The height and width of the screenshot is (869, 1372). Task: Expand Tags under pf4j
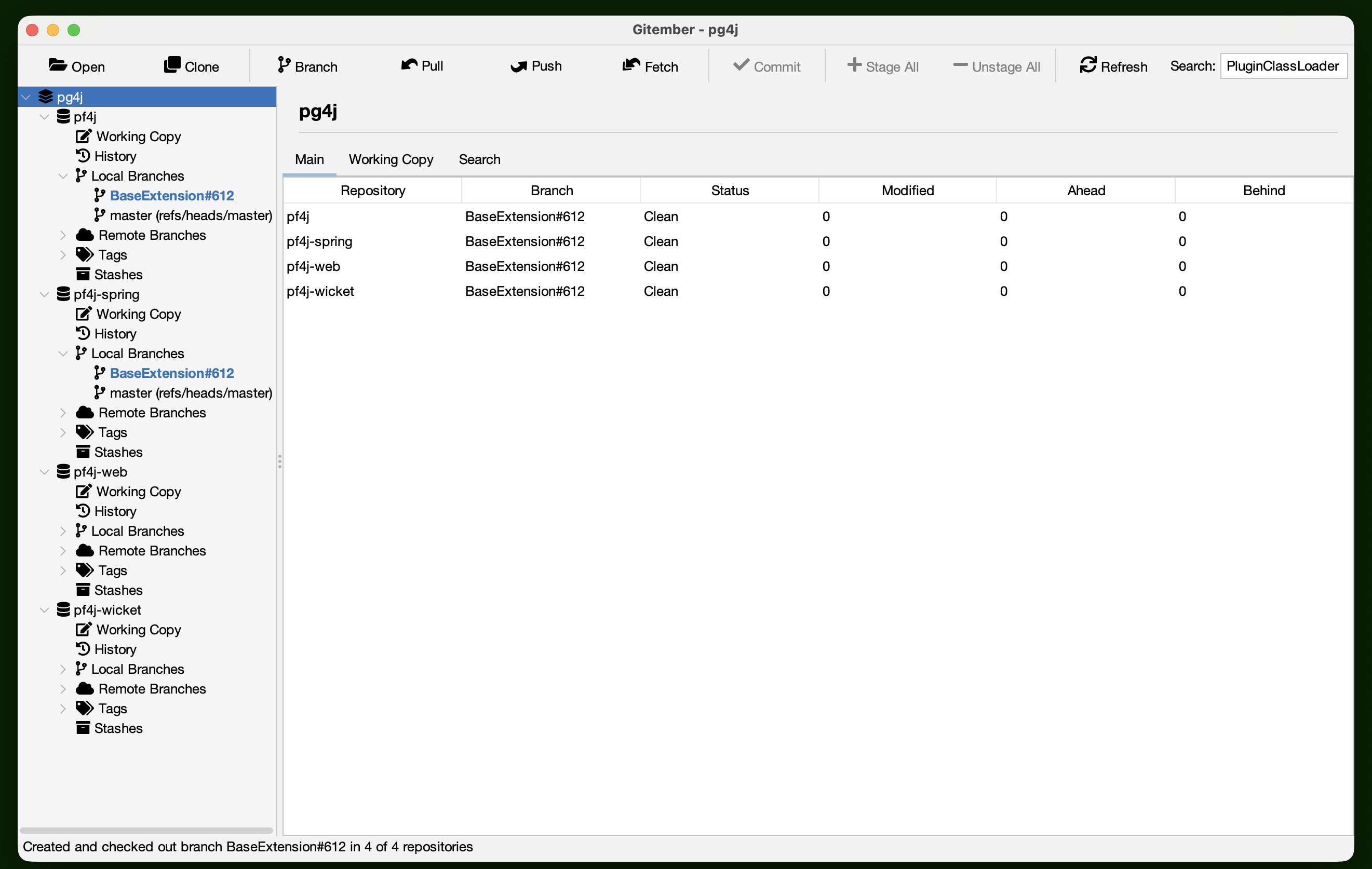pos(63,255)
